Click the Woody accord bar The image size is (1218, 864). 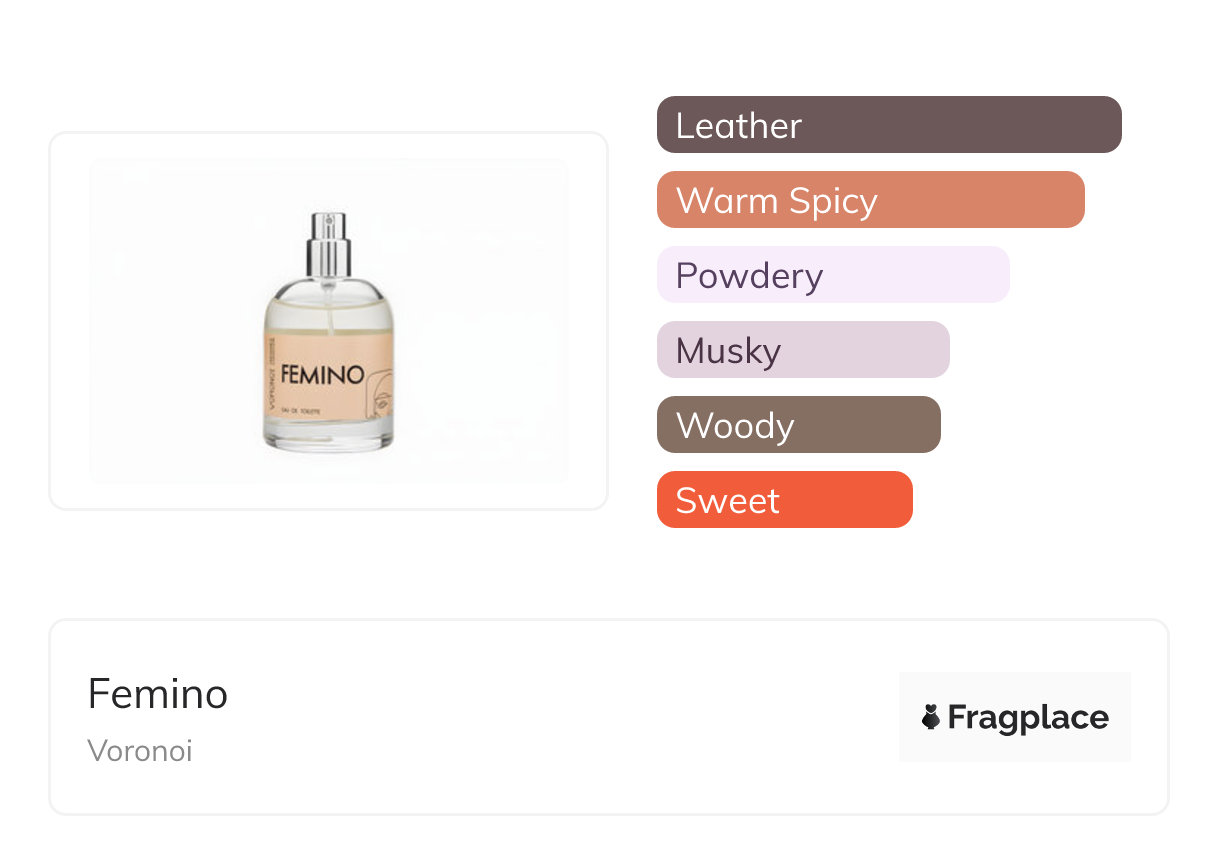pyautogui.click(x=798, y=425)
